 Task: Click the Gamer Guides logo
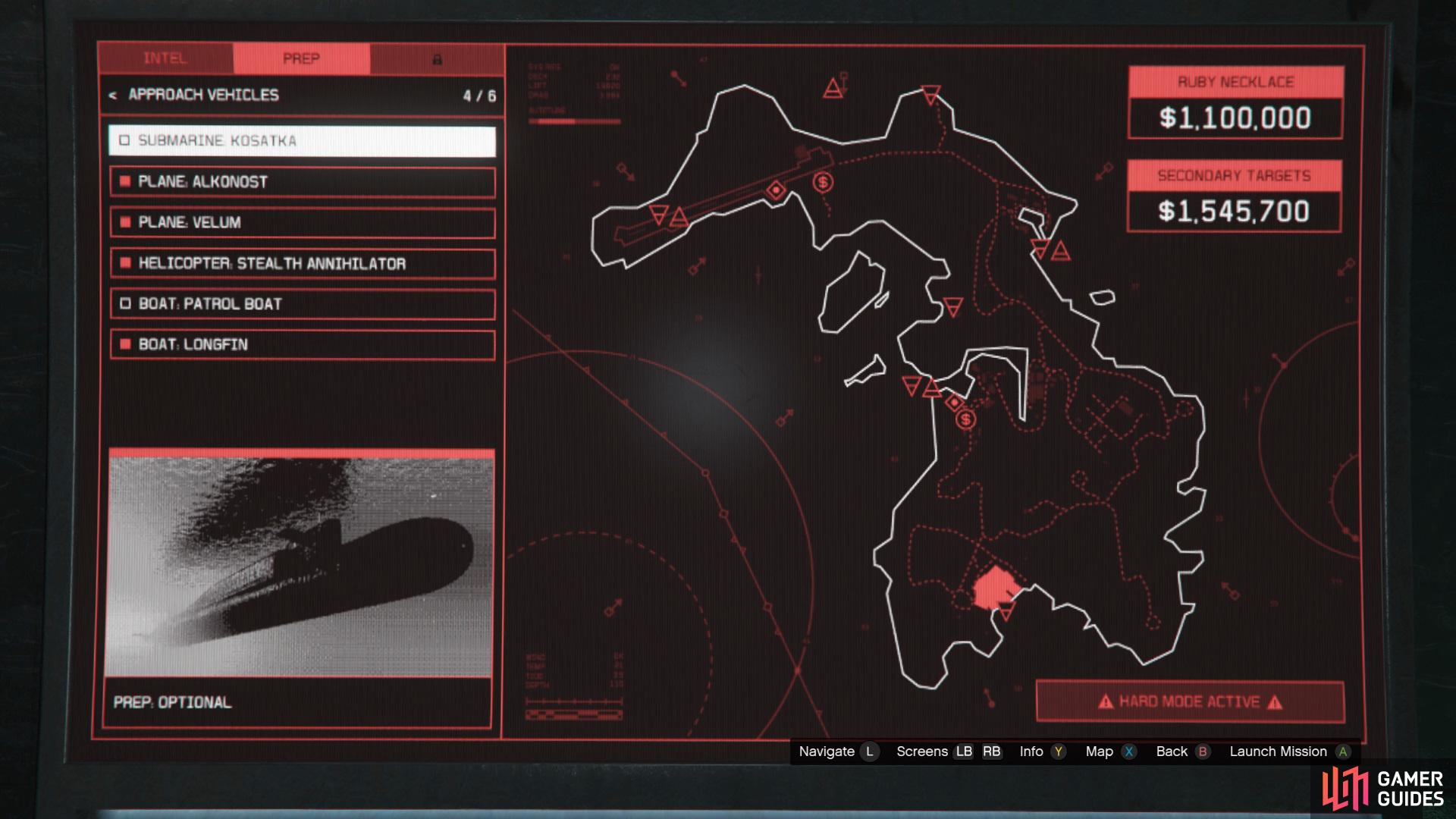(x=1382, y=789)
